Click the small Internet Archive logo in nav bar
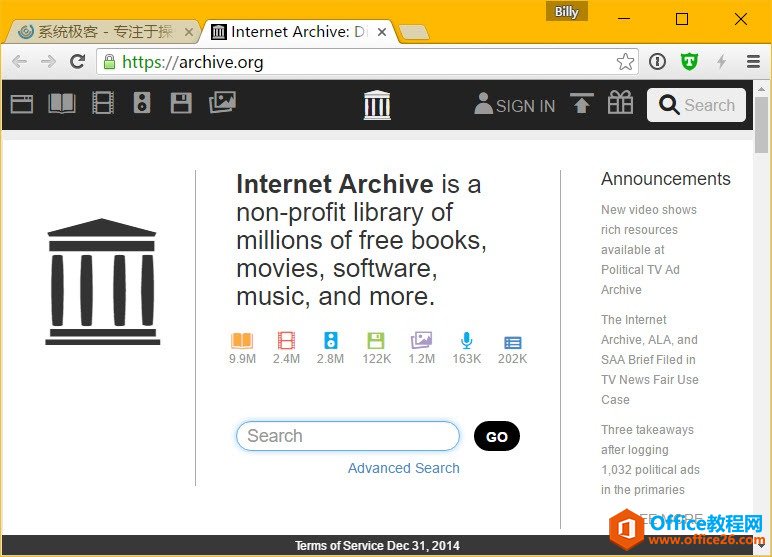 (x=377, y=105)
